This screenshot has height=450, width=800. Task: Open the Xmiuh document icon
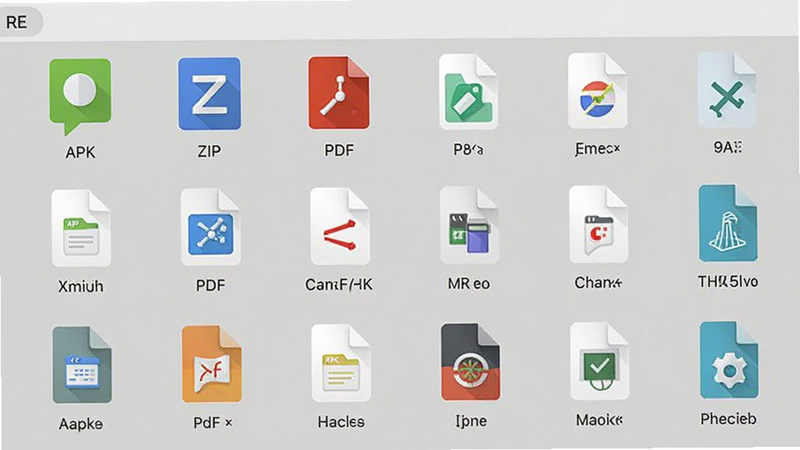point(81,228)
